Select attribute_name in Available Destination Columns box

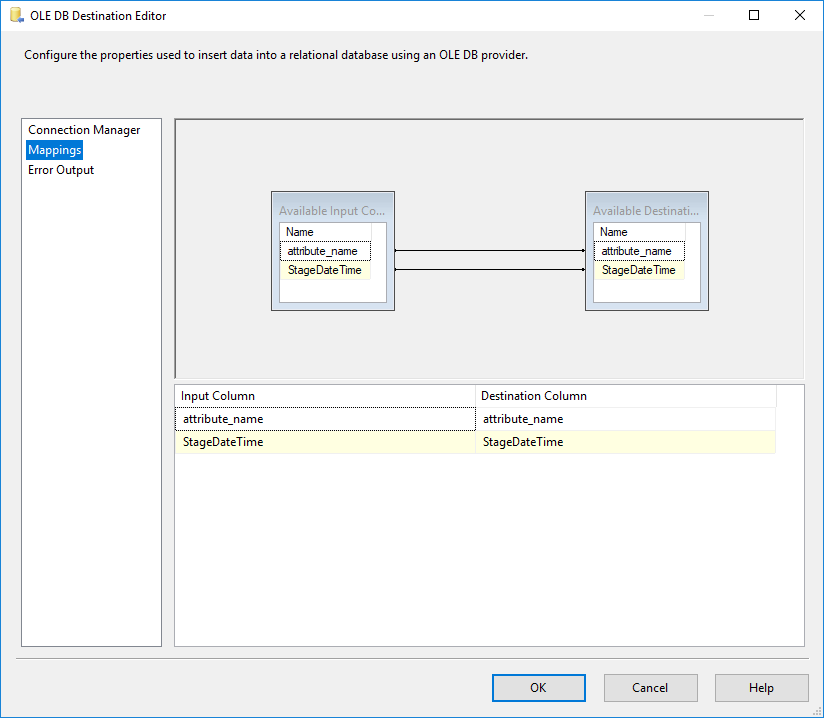639,251
